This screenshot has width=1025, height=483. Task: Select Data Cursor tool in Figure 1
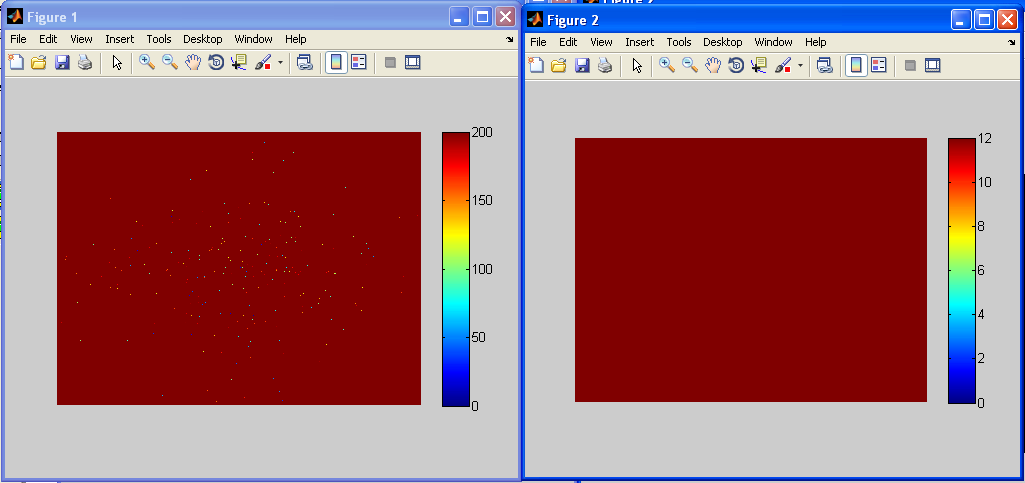pos(239,63)
